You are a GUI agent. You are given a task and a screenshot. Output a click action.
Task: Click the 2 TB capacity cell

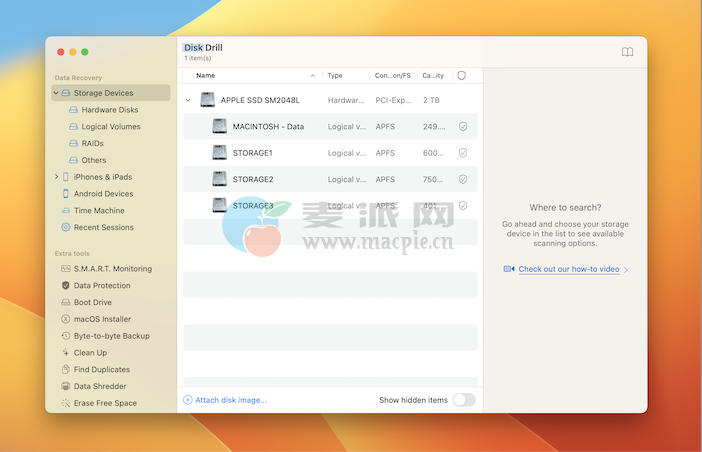point(431,100)
